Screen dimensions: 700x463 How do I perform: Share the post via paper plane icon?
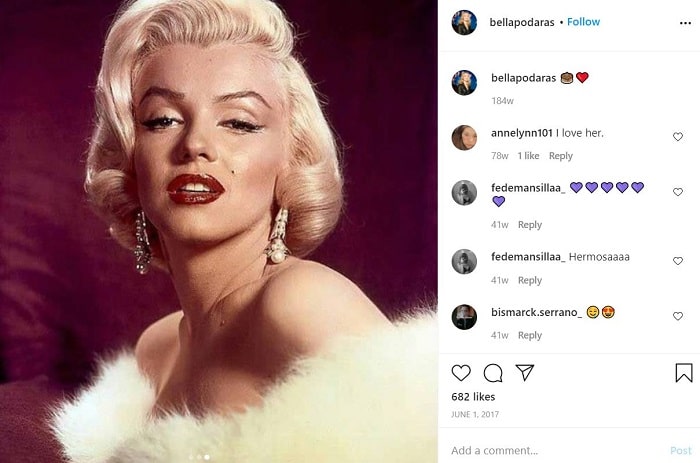pos(525,372)
